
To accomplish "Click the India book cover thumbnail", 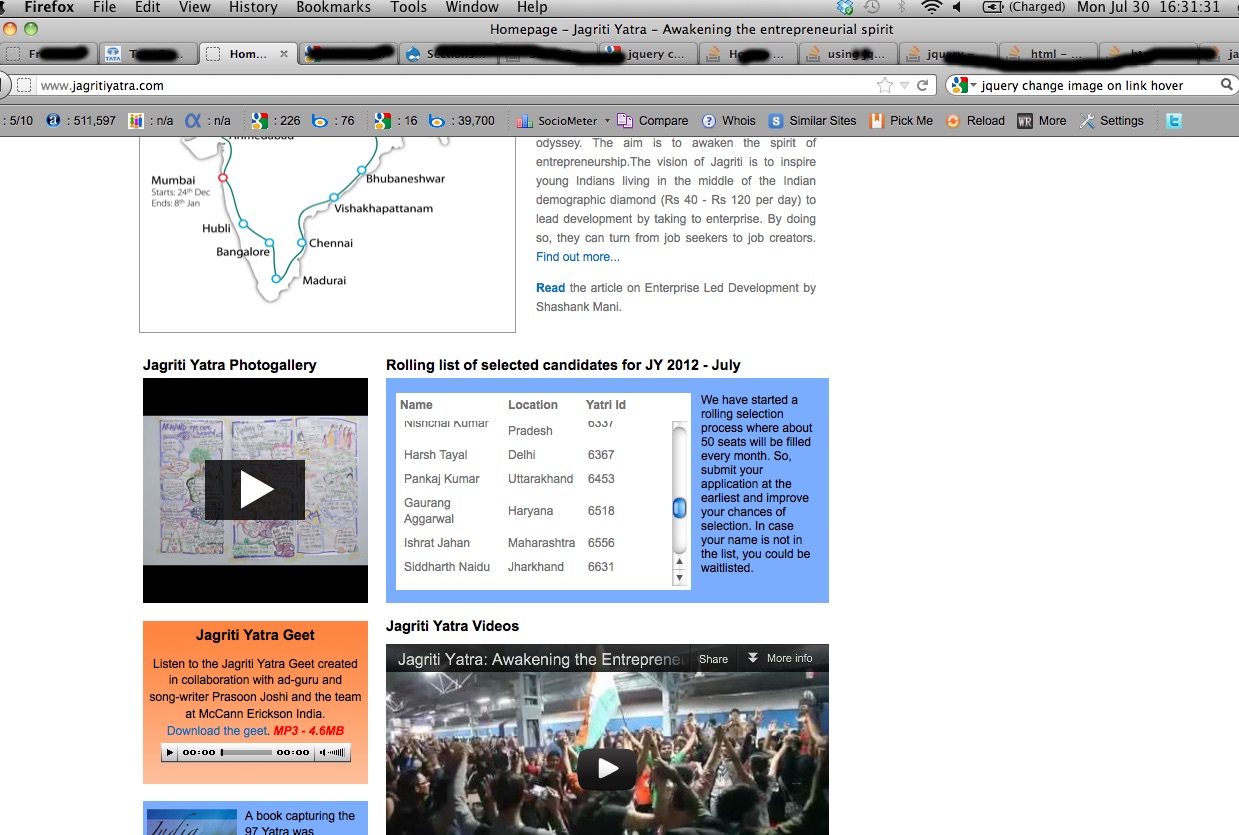I will (192, 822).
